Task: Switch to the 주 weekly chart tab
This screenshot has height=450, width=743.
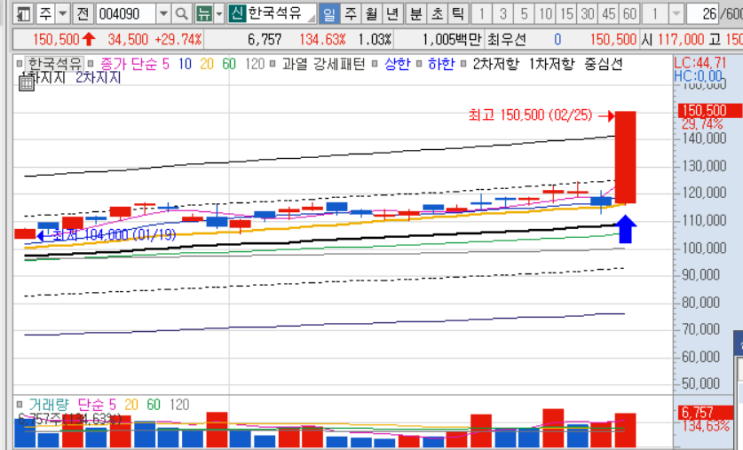Action: click(351, 14)
